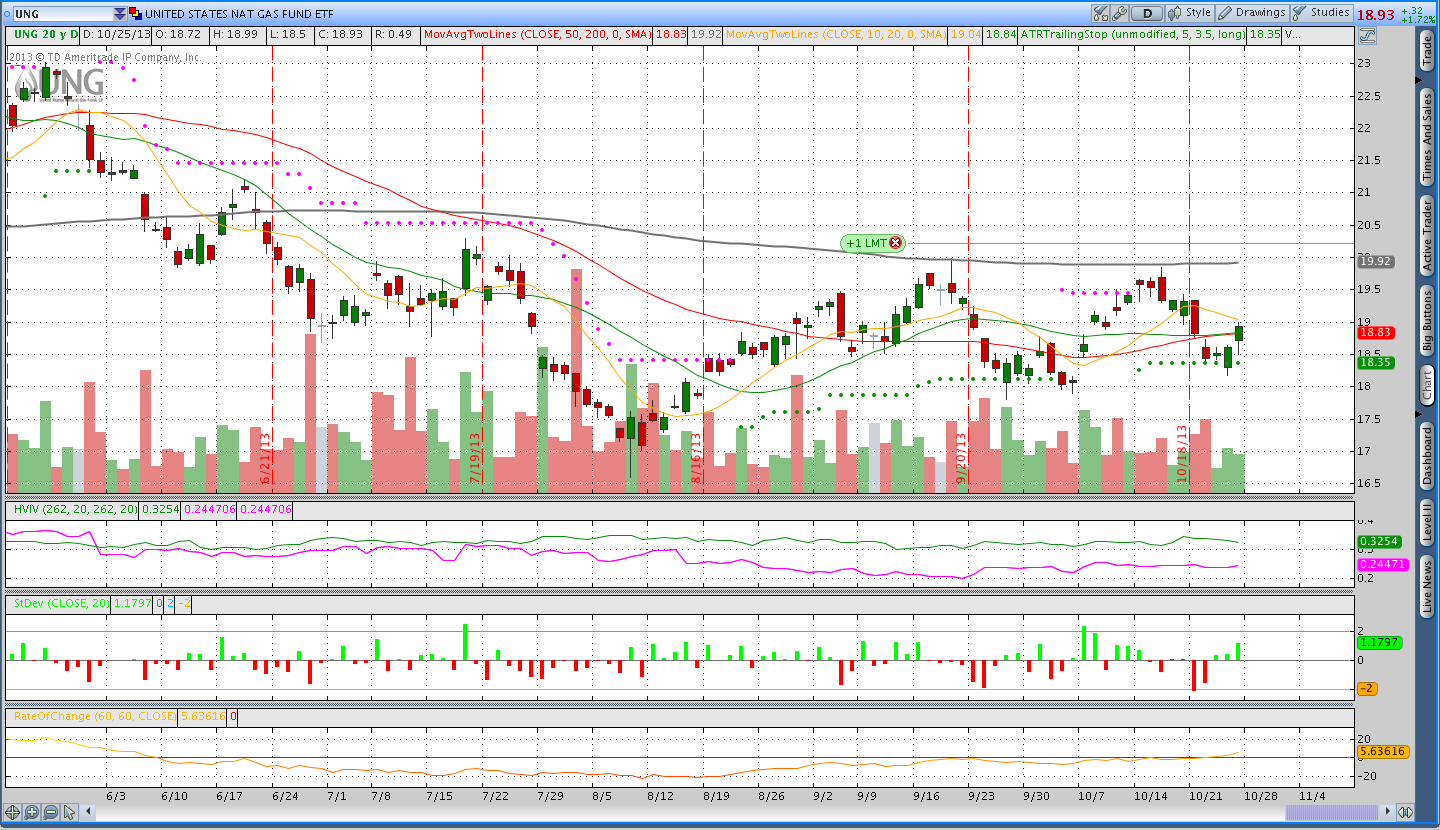Open the Live News side tab
1440x830 pixels.
(1427, 588)
